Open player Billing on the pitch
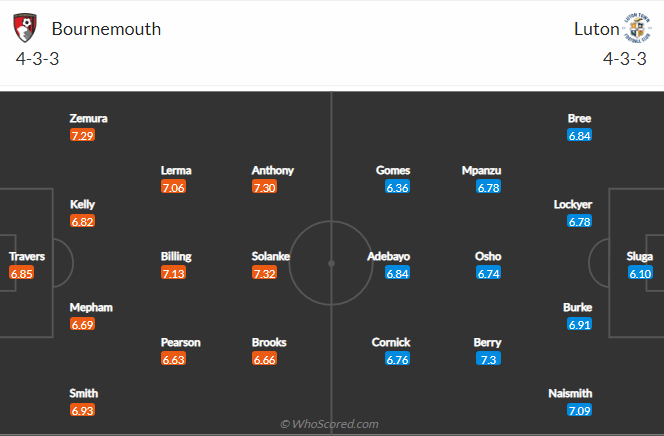 tap(176, 257)
